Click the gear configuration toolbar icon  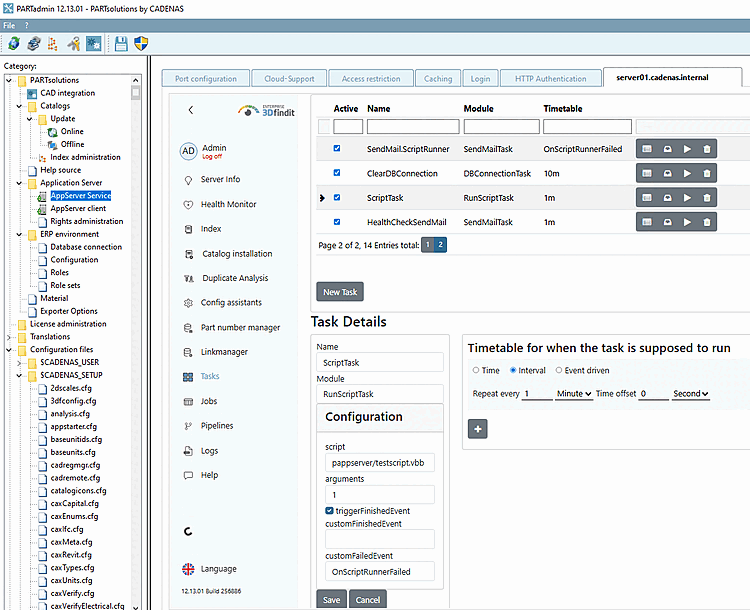tap(93, 44)
